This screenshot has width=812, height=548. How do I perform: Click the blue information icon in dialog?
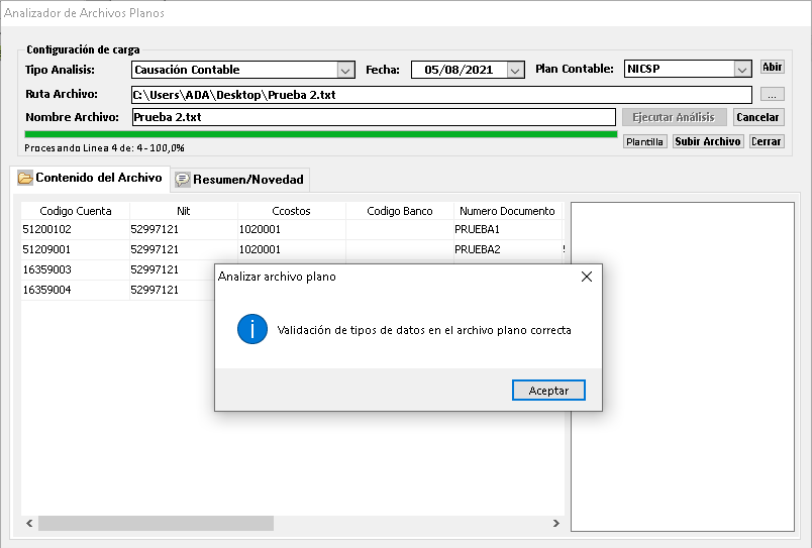pos(252,329)
